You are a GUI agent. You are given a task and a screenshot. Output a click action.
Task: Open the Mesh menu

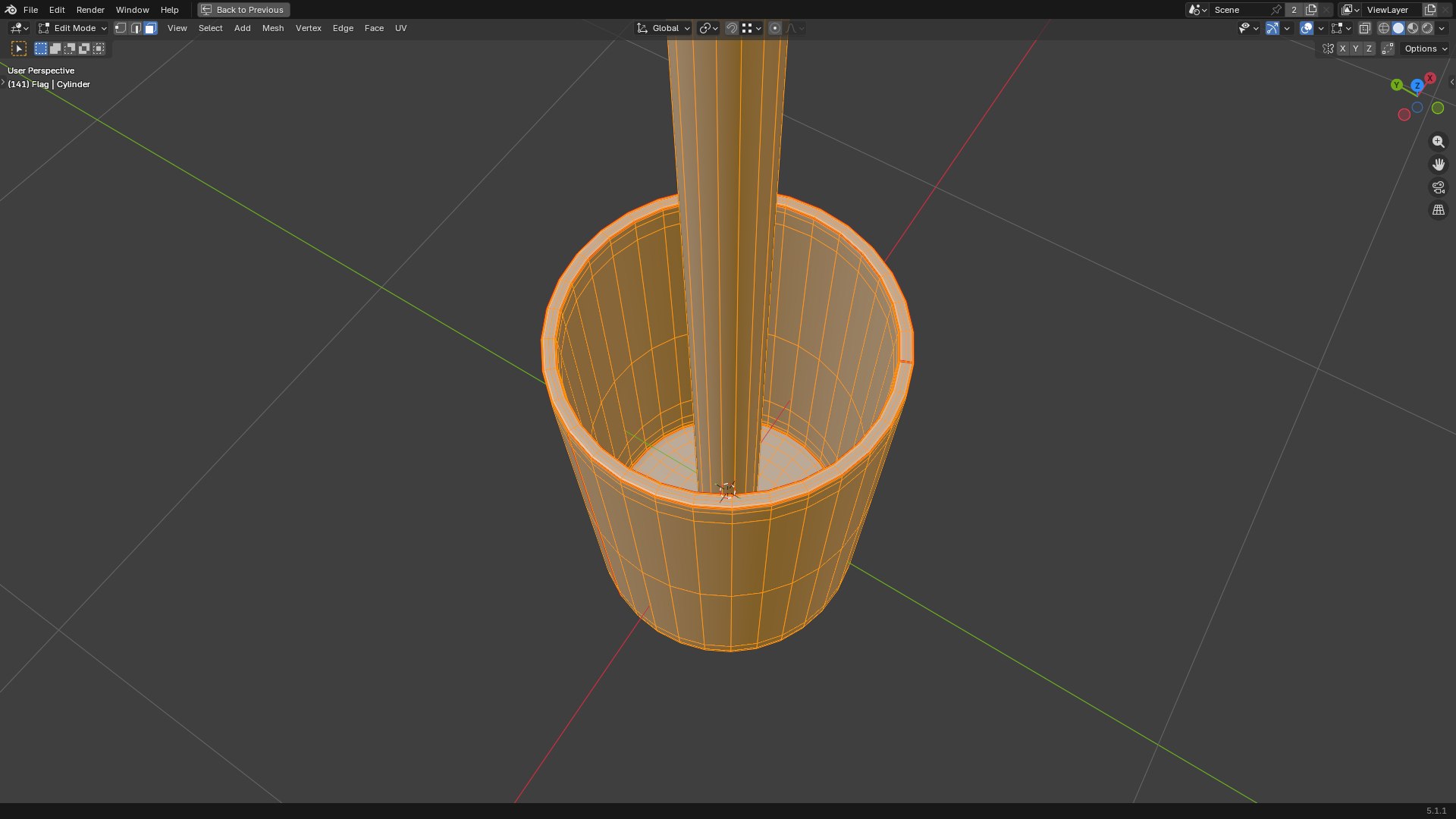tap(272, 28)
